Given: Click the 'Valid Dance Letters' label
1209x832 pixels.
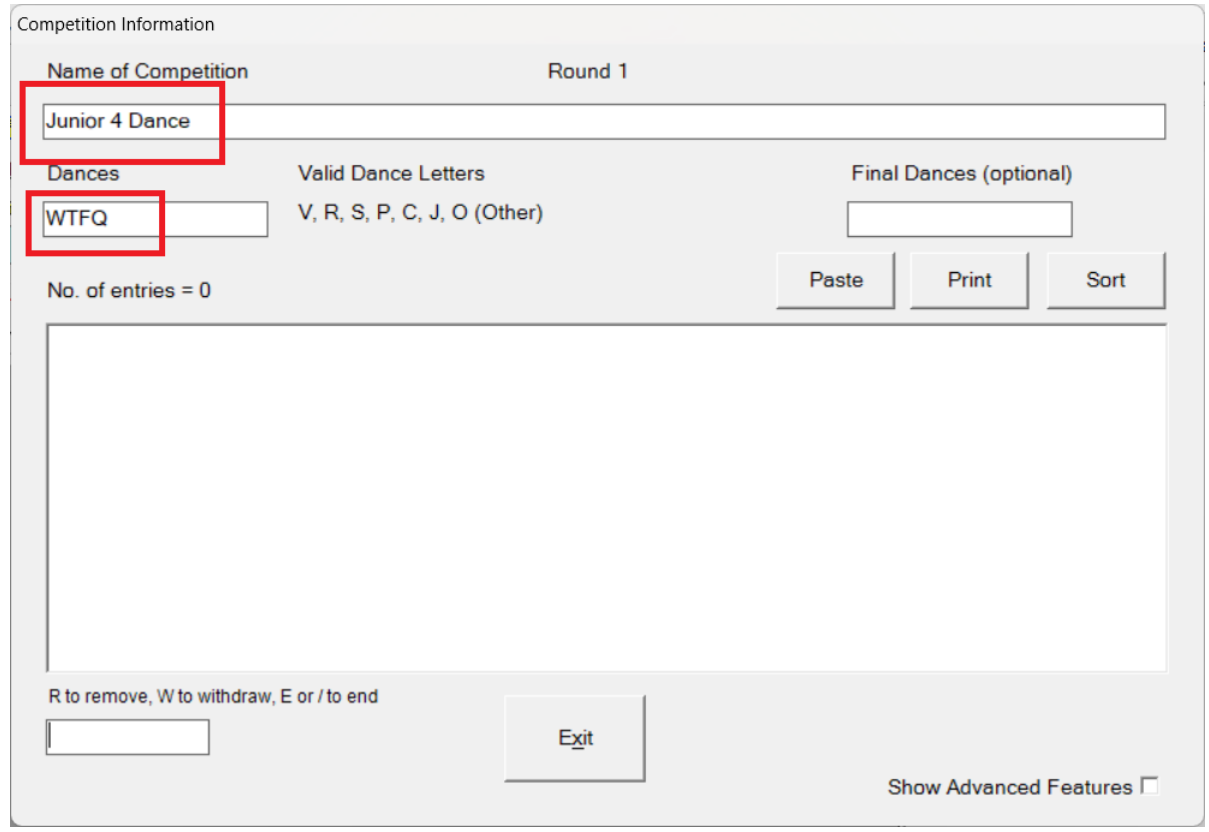Looking at the screenshot, I should click(391, 173).
